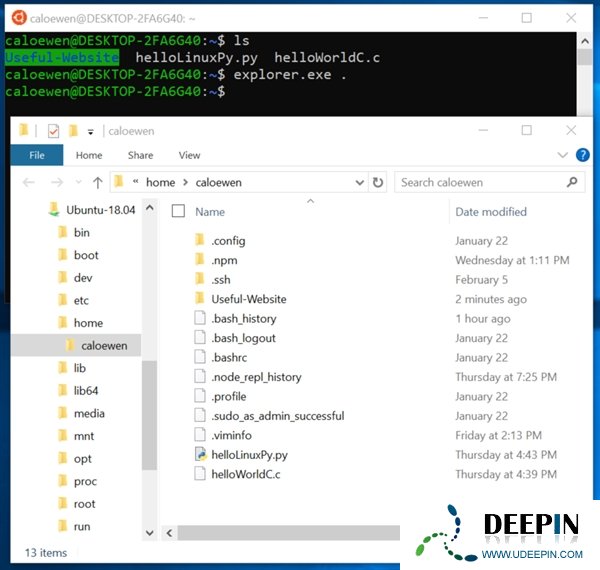Select the run folder in navigation tree
Screen dimensions: 600x570
[x=82, y=526]
